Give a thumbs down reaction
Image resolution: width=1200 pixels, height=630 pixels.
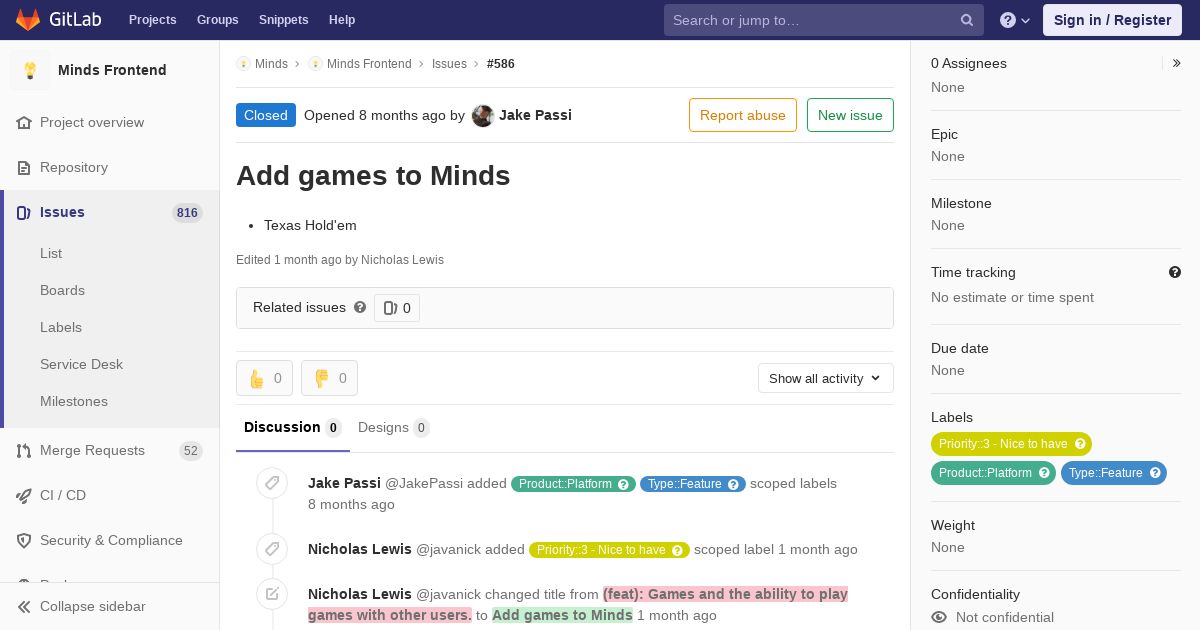[x=329, y=378]
